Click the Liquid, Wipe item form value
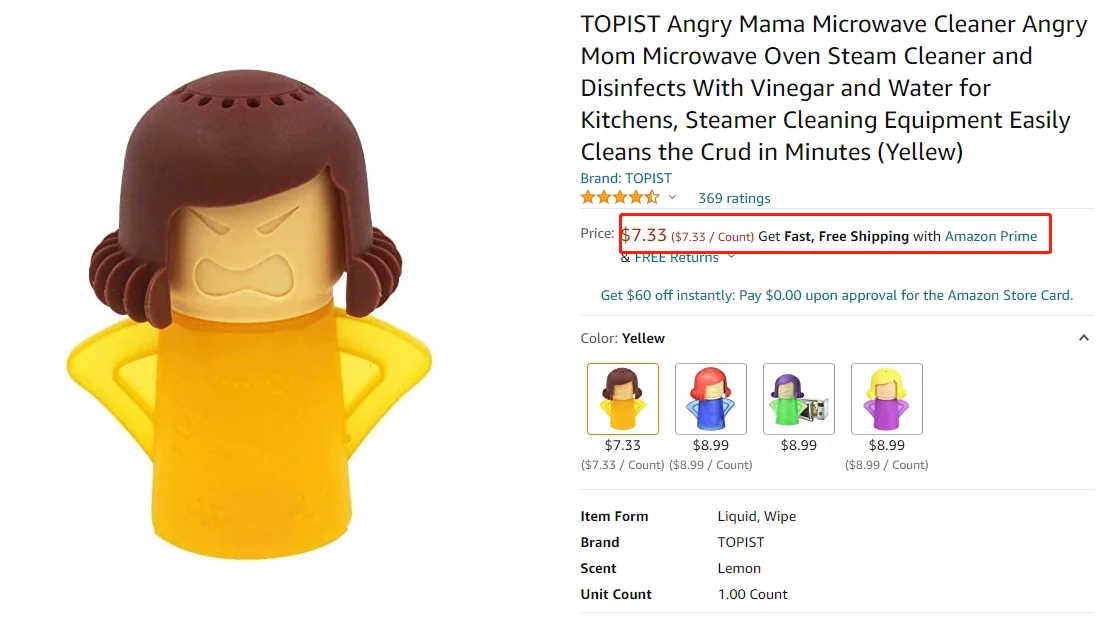The height and width of the screenshot is (621, 1115). pyautogui.click(x=750, y=516)
